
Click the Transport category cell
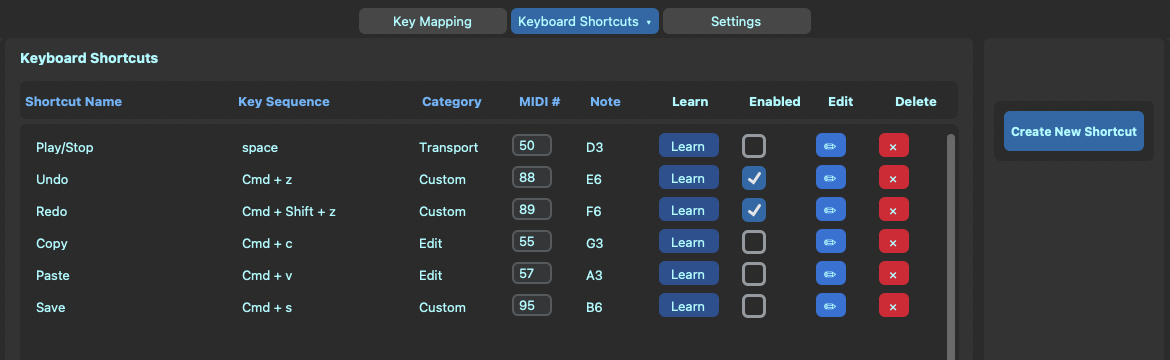point(448,147)
